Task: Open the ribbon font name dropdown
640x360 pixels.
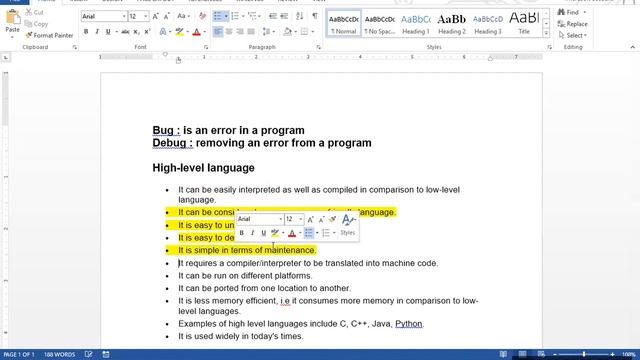Action: [x=124, y=16]
